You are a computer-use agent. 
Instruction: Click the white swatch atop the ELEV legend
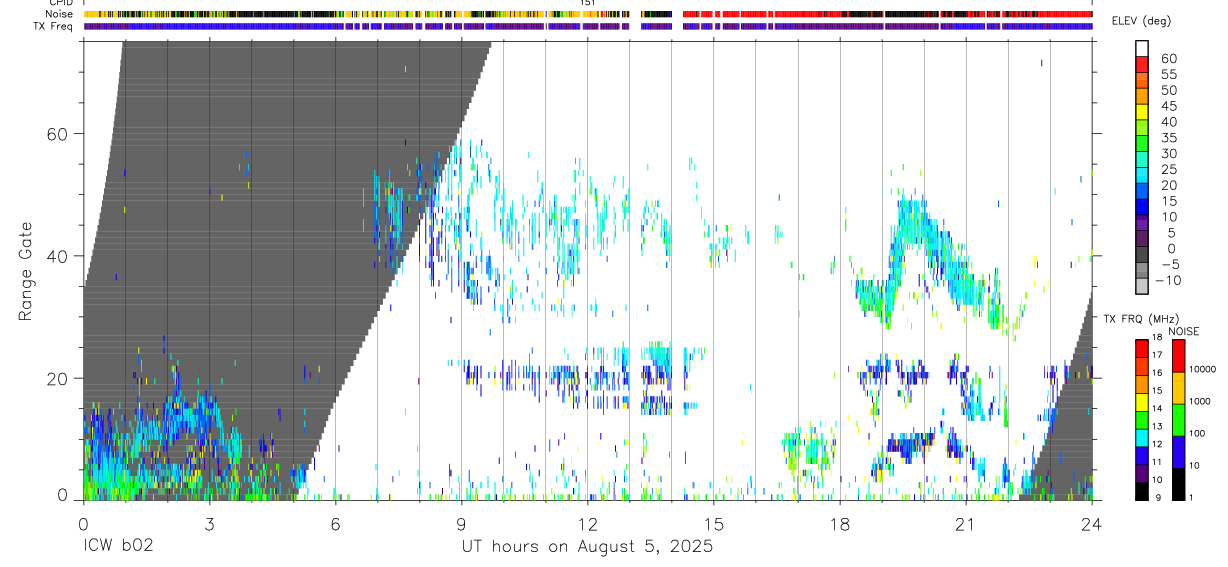[1142, 48]
